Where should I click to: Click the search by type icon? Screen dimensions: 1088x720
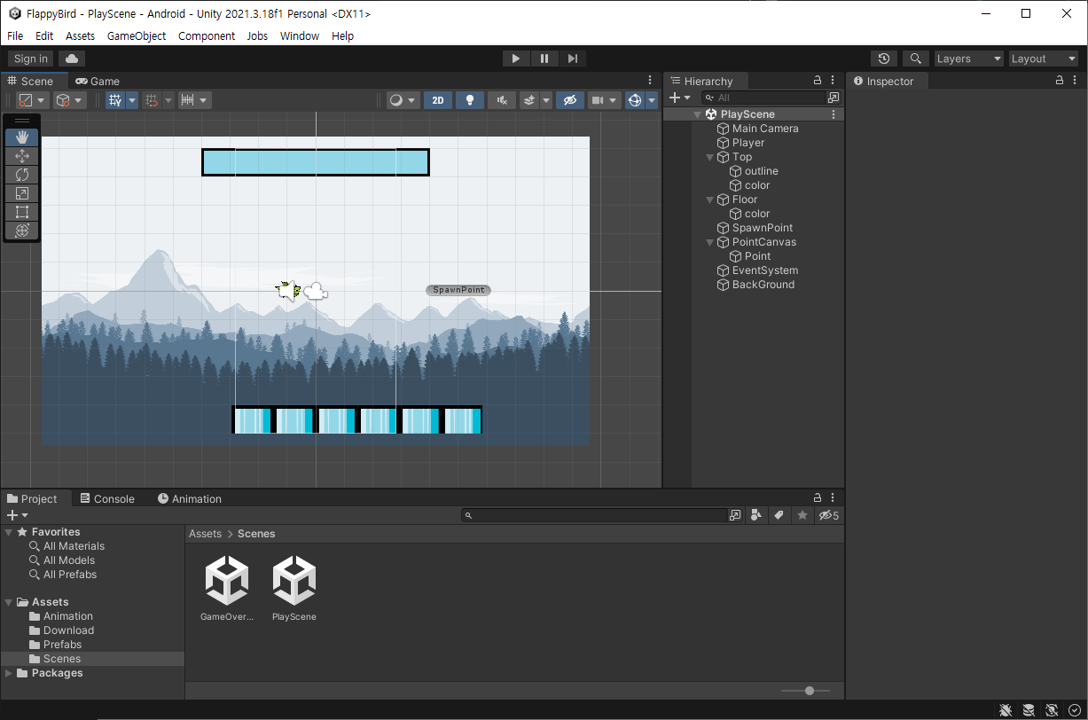tap(756, 515)
